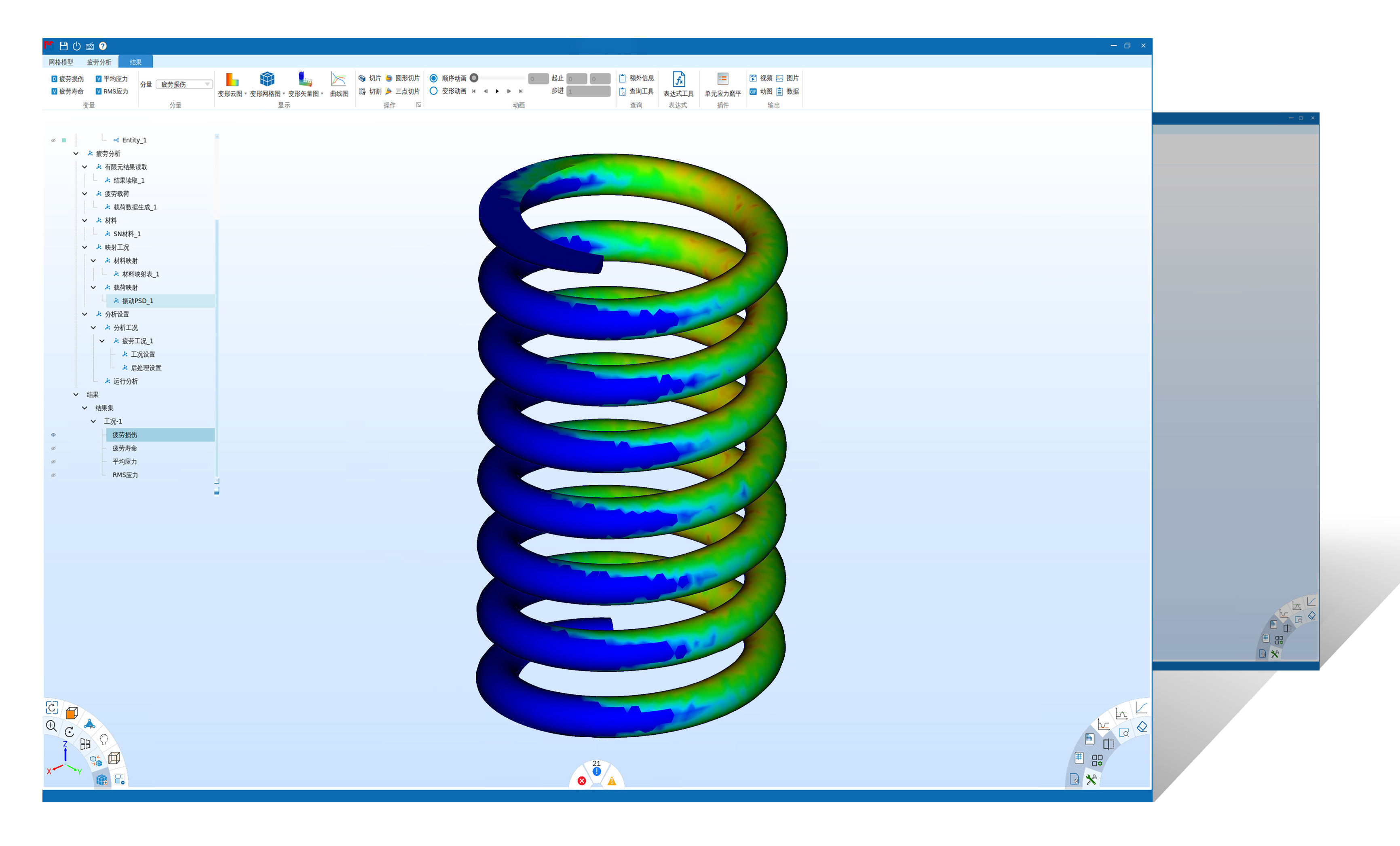Select the 圆形切片 circular slice tool
Viewport: 1400px width, 846px height.
point(402,78)
